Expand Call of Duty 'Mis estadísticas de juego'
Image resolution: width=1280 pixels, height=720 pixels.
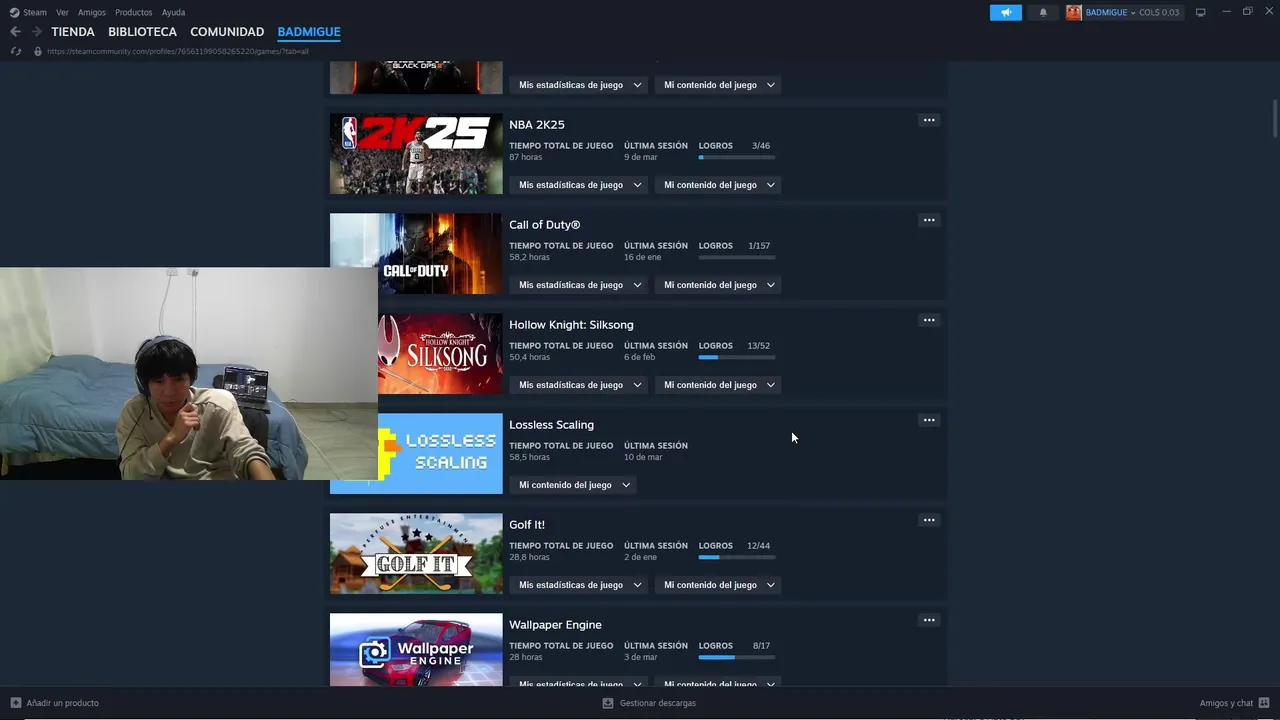pos(579,285)
